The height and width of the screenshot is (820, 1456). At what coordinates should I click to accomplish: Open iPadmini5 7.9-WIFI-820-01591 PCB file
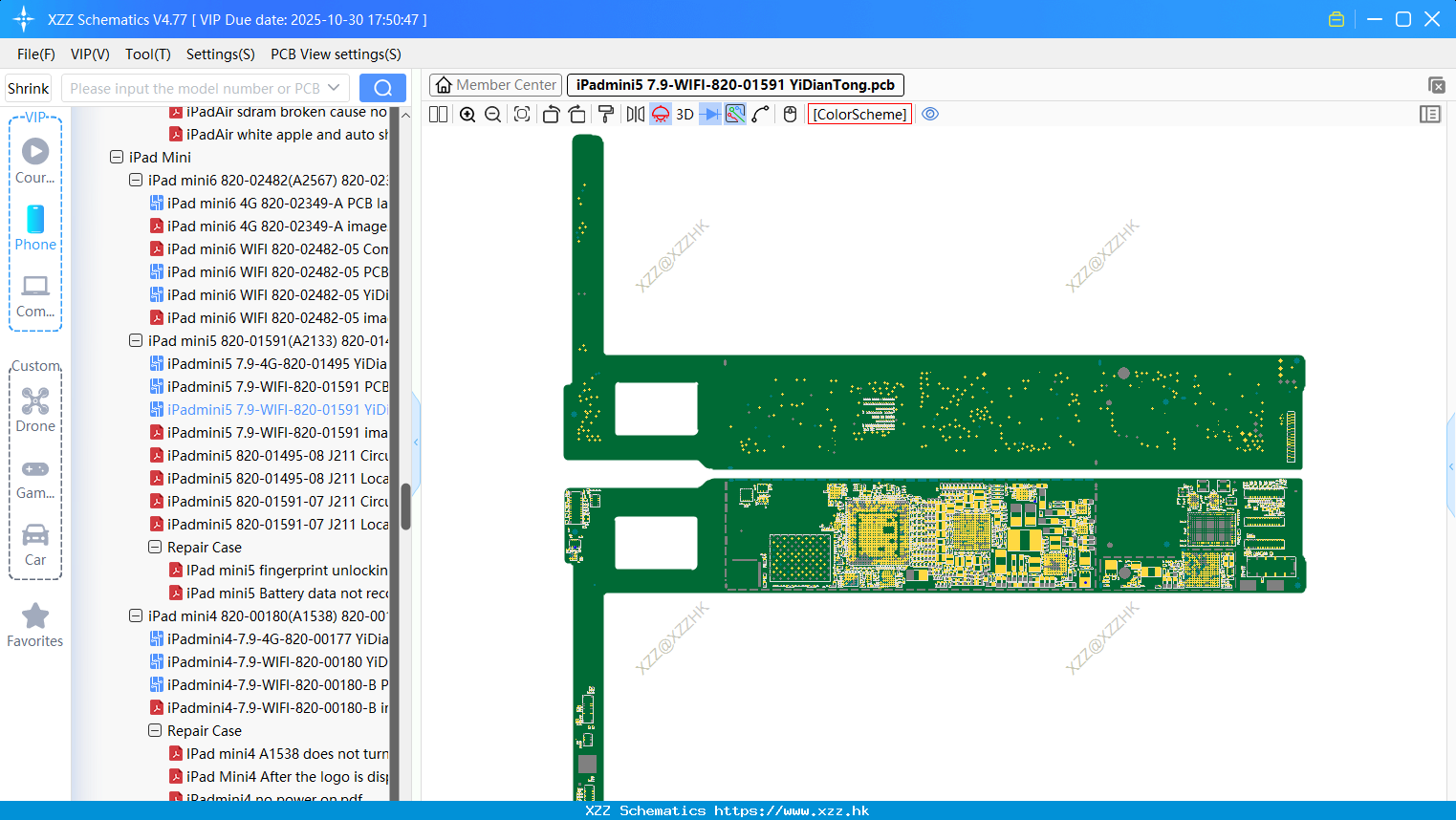click(x=269, y=387)
